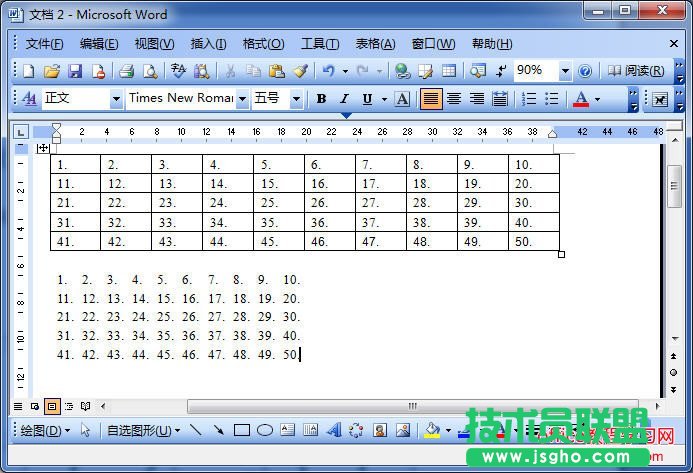Switch to Outline view button
Viewport: 693px width, 473px height.
[x=69, y=406]
